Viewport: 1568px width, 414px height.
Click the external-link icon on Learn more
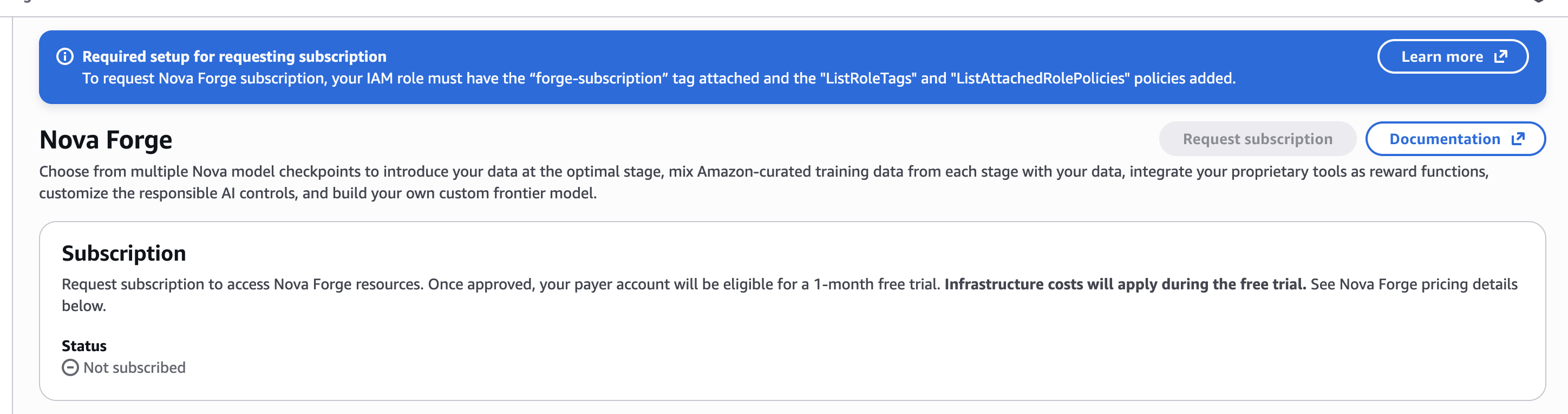(1501, 56)
